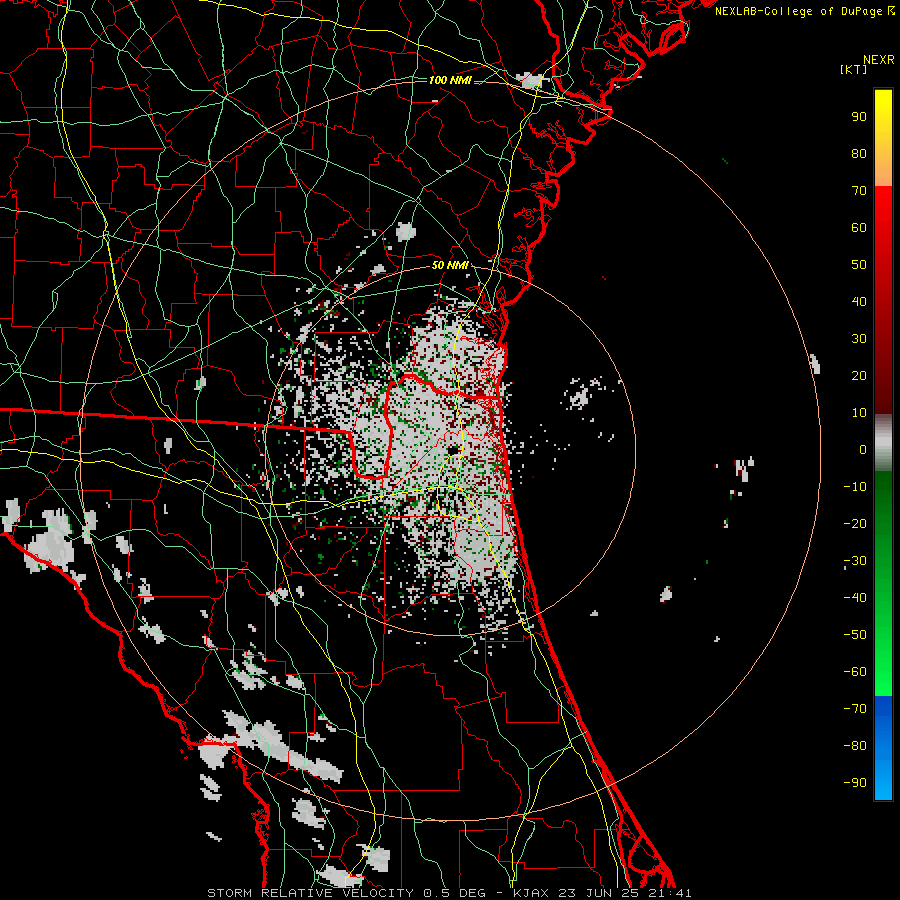Click the 0 value on the velocity scale
The width and height of the screenshot is (900, 900).
click(863, 449)
